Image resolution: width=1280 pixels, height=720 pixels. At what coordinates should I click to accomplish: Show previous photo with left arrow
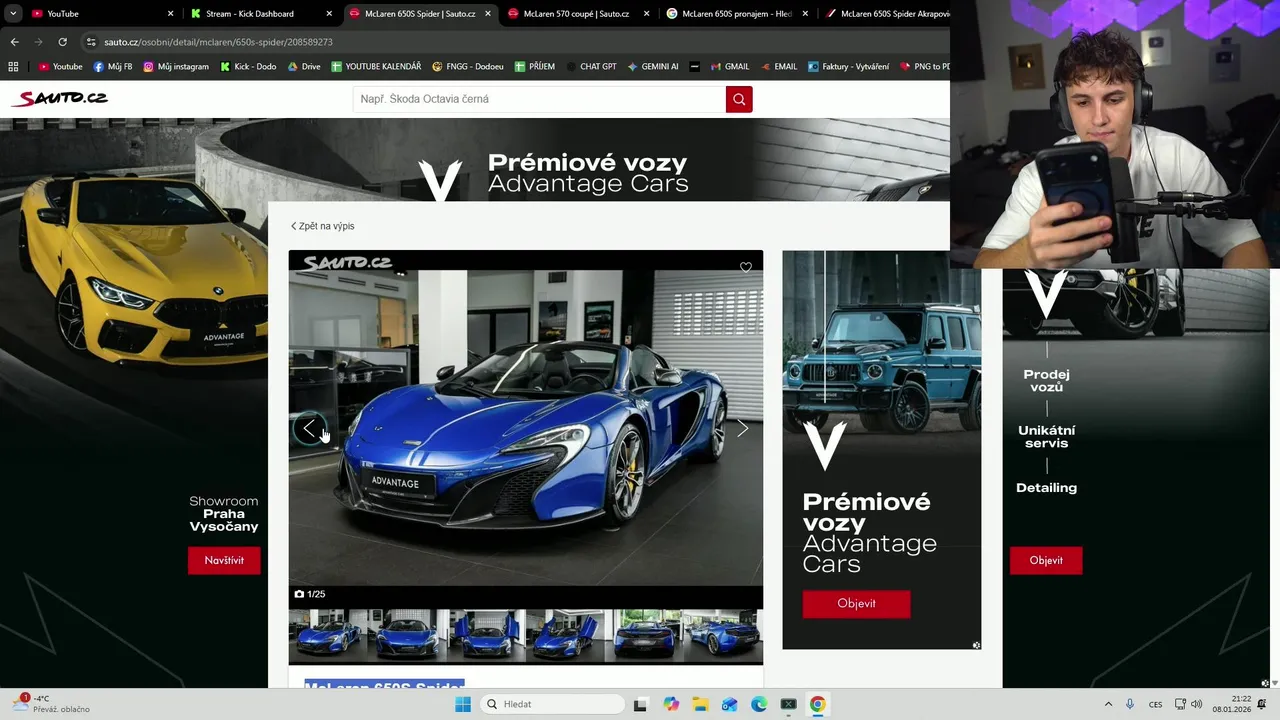[309, 428]
